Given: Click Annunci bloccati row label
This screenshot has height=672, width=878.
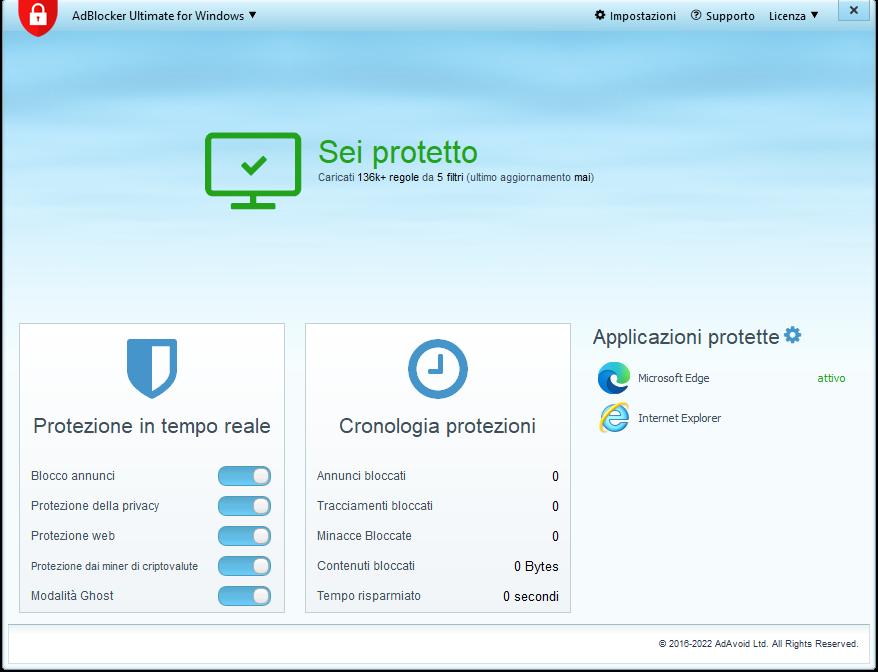Looking at the screenshot, I should (361, 476).
